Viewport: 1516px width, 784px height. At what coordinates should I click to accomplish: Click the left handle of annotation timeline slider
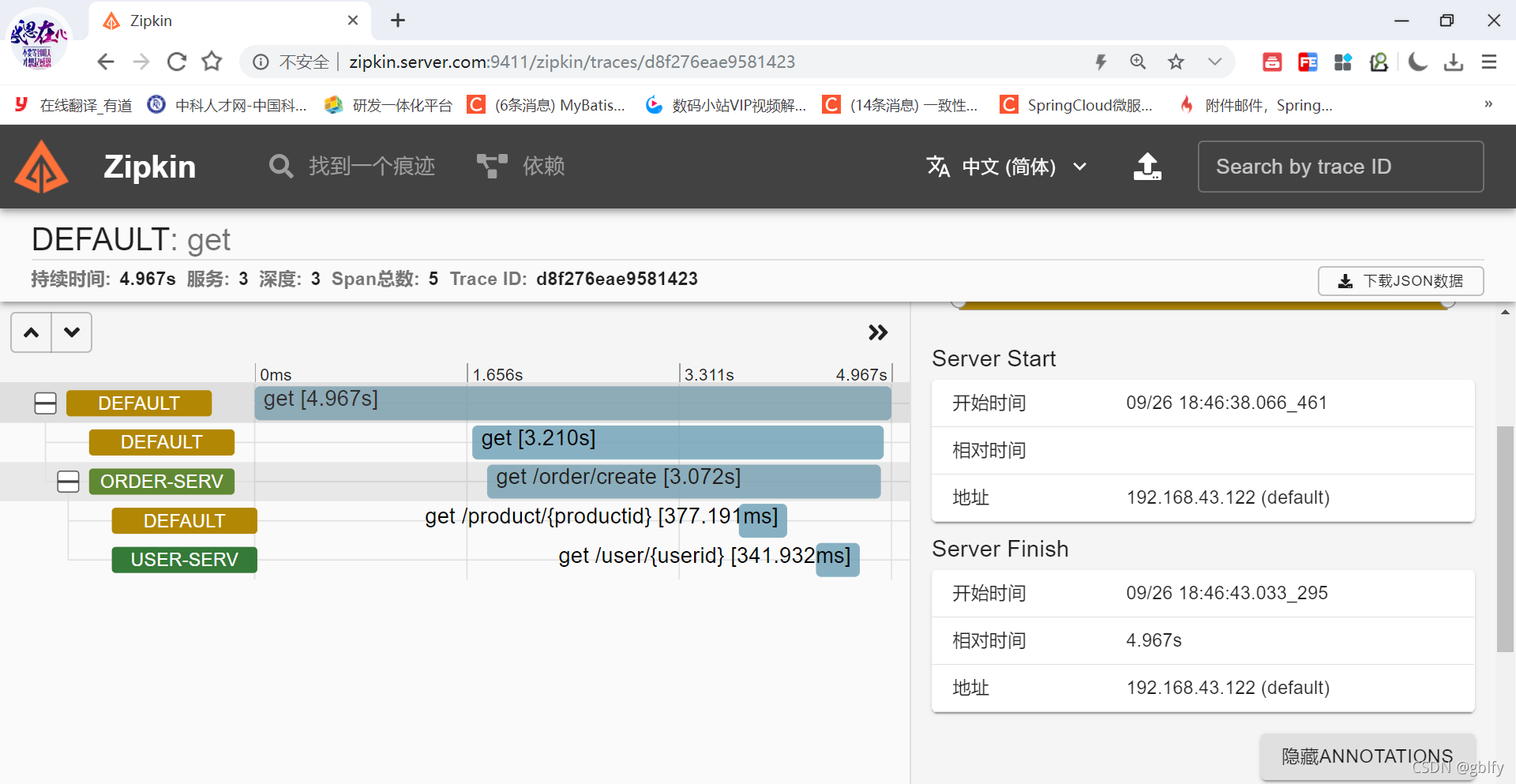click(x=959, y=302)
